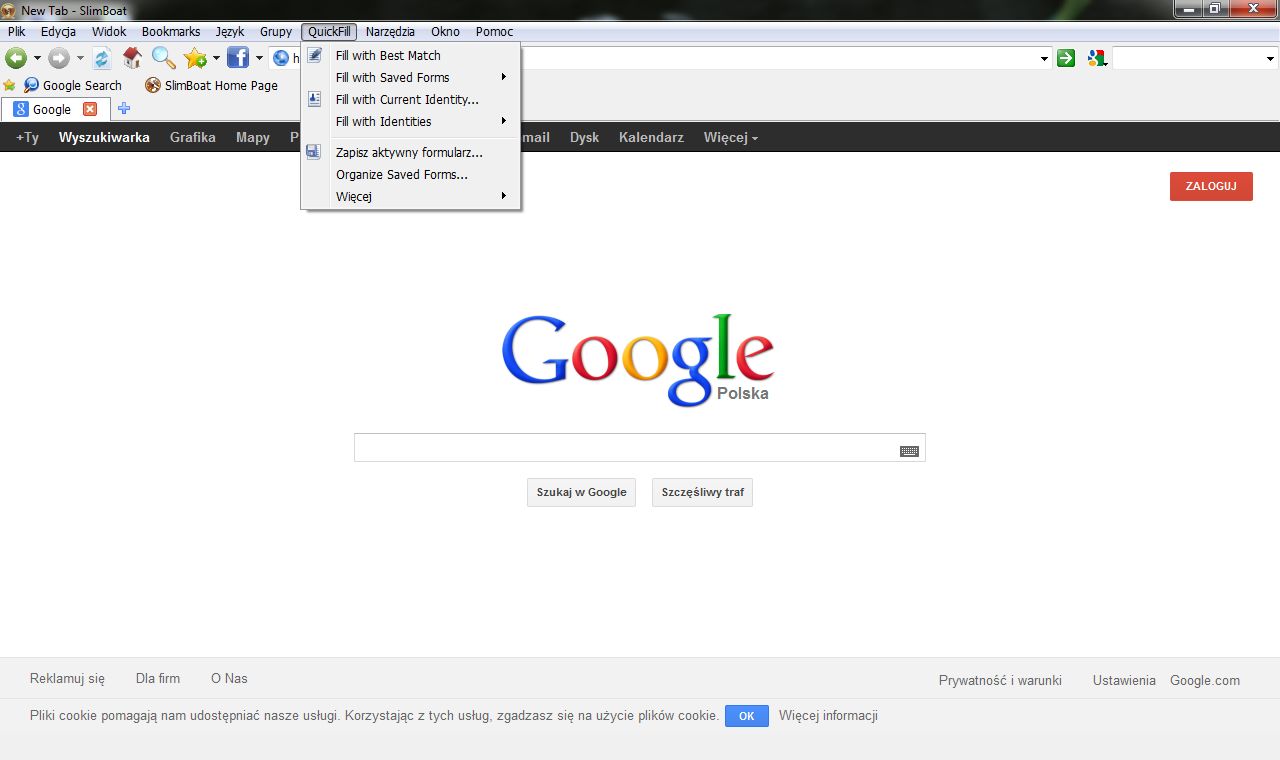Open the Bookmarks menu
Viewport: 1280px width, 760px height.
[171, 32]
